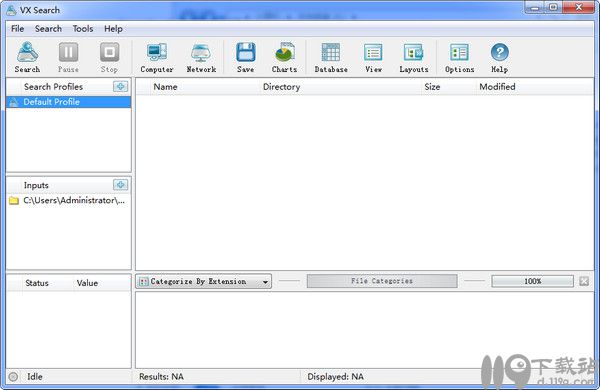
Task: Click the 'Results: NA' status bar text
Action: (161, 377)
